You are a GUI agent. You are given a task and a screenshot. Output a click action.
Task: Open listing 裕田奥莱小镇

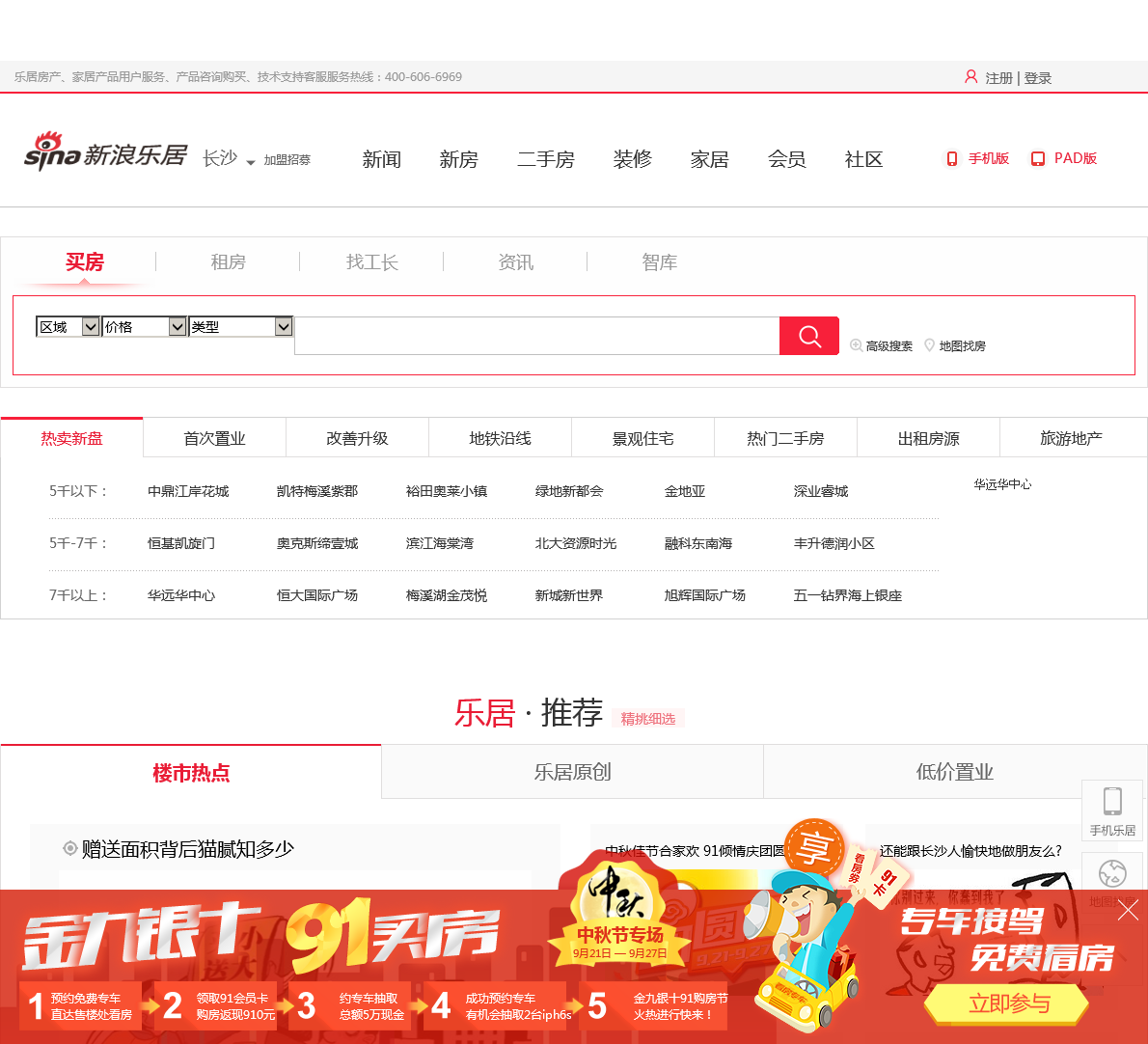(x=447, y=491)
